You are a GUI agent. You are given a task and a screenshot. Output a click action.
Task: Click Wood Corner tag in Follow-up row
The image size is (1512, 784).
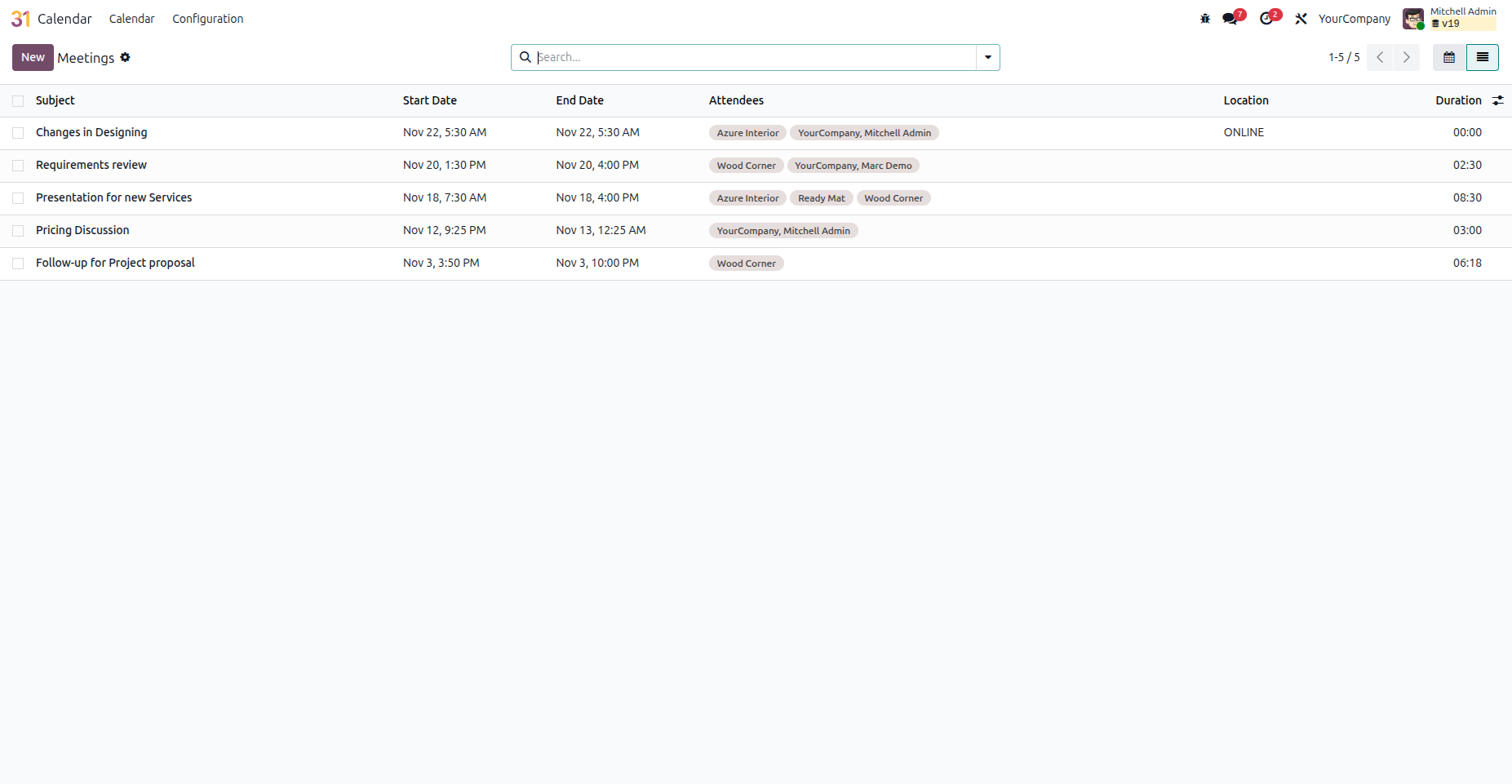(747, 264)
